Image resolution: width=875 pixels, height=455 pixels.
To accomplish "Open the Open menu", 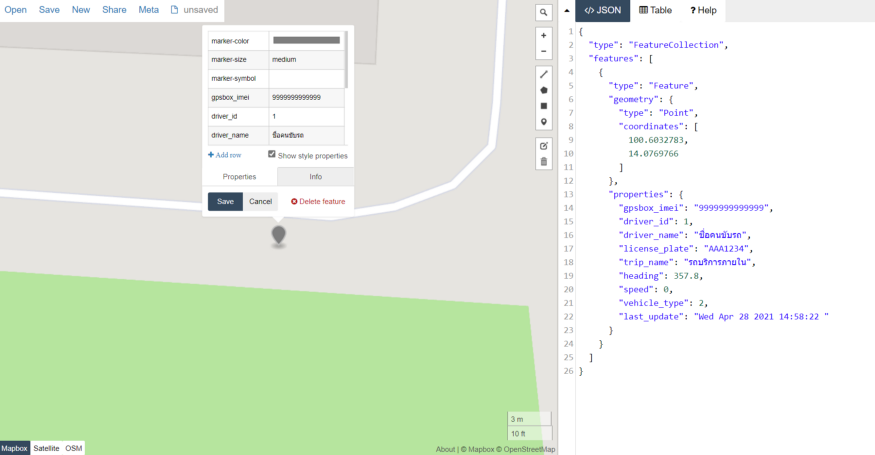I will point(16,9).
